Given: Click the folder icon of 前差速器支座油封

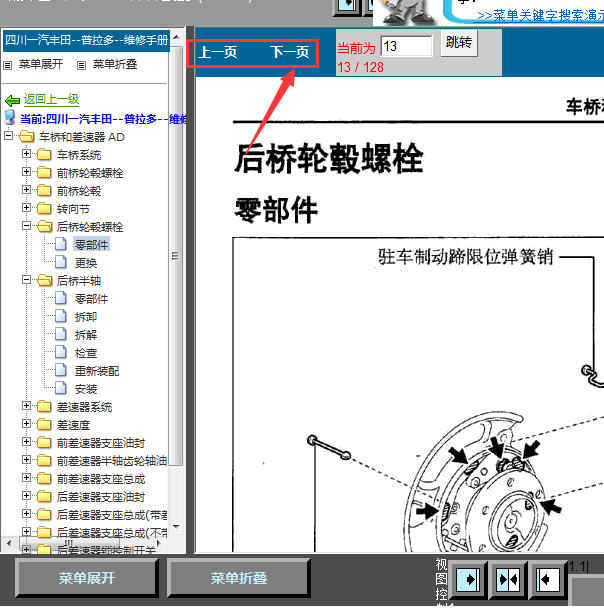Looking at the screenshot, I should (44, 443).
